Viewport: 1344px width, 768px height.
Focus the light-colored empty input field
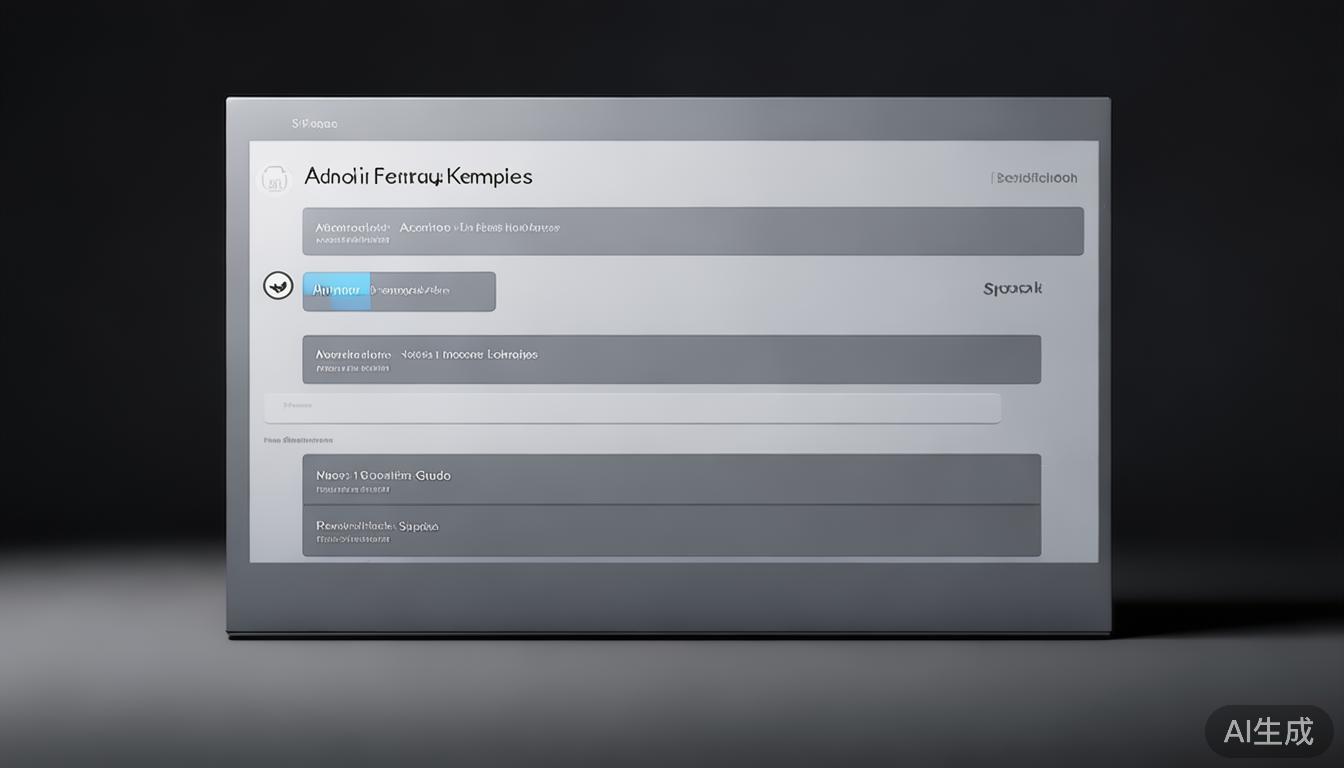click(x=632, y=408)
